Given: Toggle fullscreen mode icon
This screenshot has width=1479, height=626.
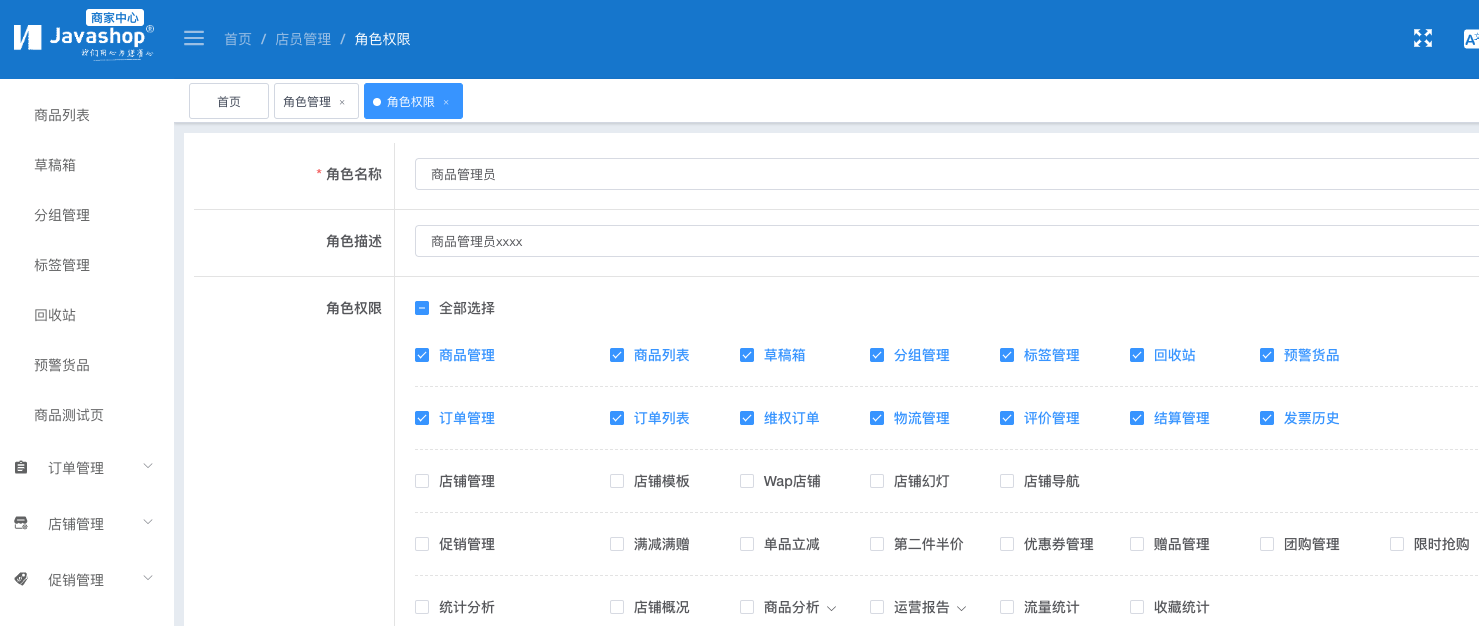Looking at the screenshot, I should [1422, 38].
